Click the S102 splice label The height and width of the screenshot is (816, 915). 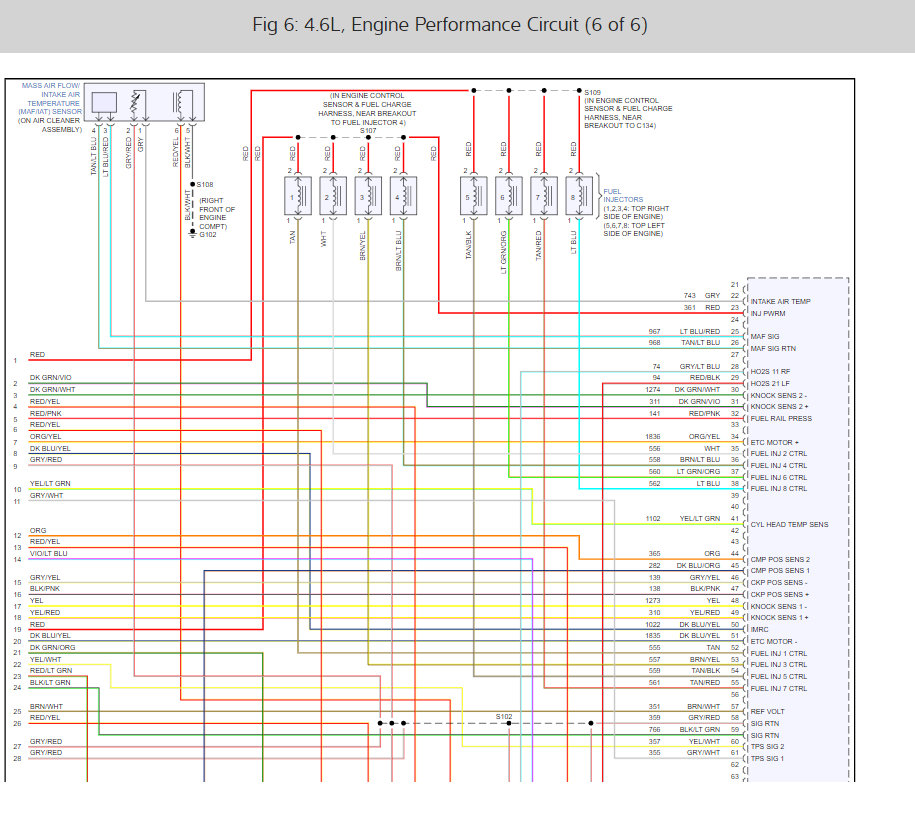pos(504,716)
